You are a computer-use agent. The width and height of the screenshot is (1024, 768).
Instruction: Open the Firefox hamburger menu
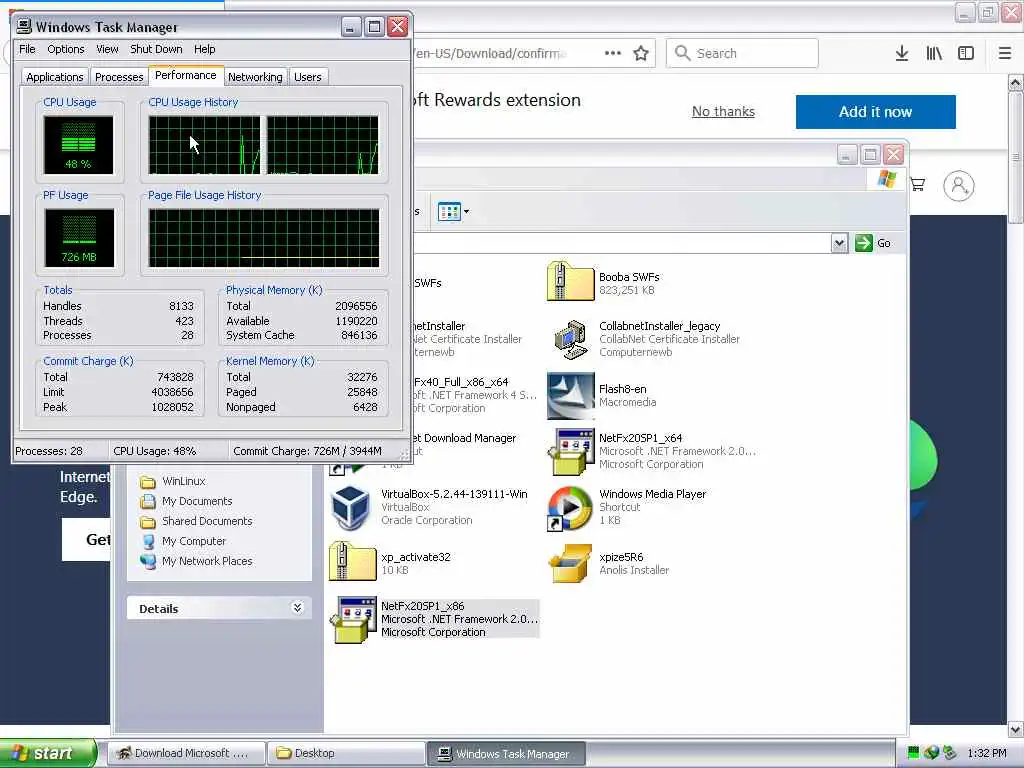point(1004,54)
